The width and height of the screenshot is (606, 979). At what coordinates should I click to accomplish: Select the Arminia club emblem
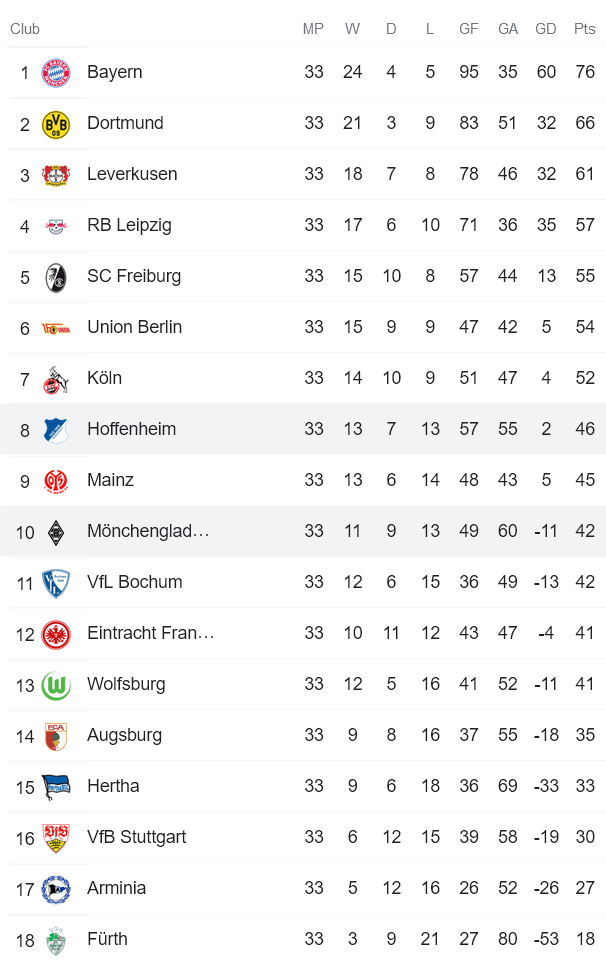57,888
